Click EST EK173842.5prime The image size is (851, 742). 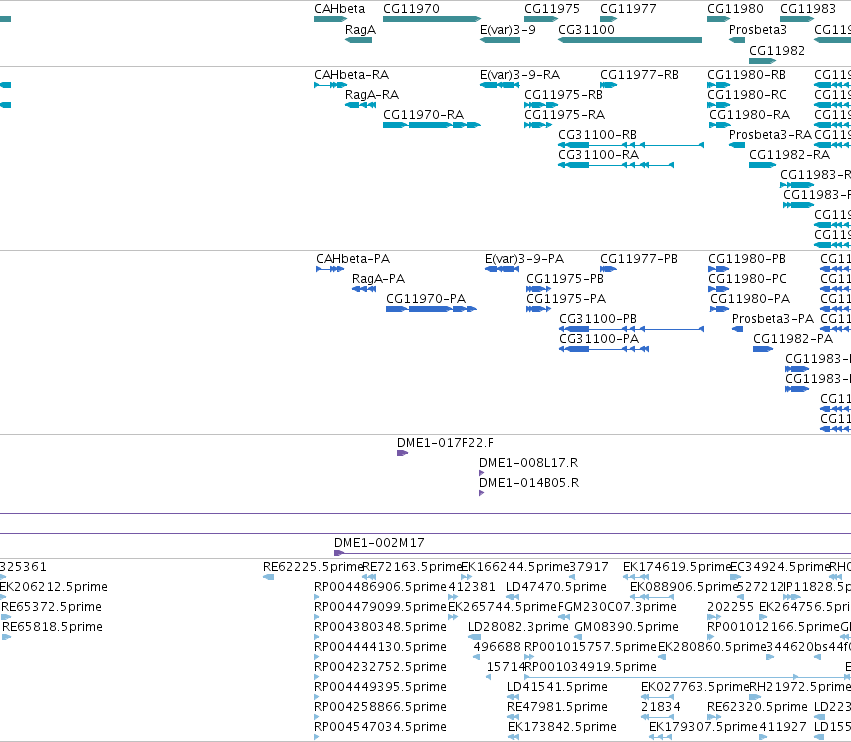pos(514,737)
